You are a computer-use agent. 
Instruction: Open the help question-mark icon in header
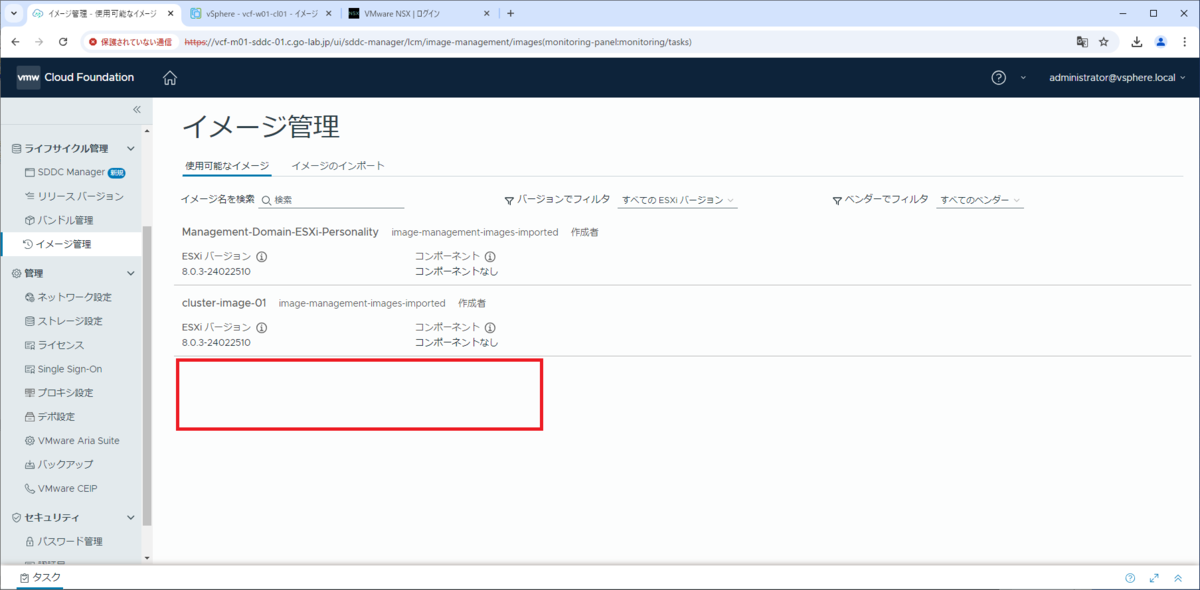[x=998, y=78]
